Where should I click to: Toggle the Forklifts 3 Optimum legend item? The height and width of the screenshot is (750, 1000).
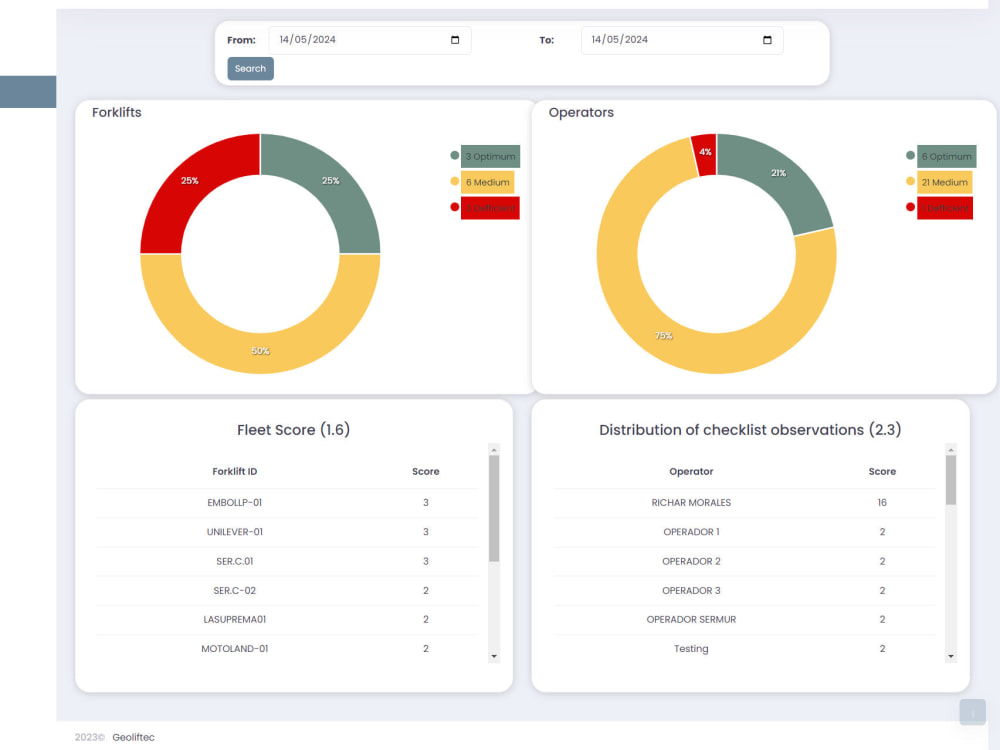click(x=485, y=156)
